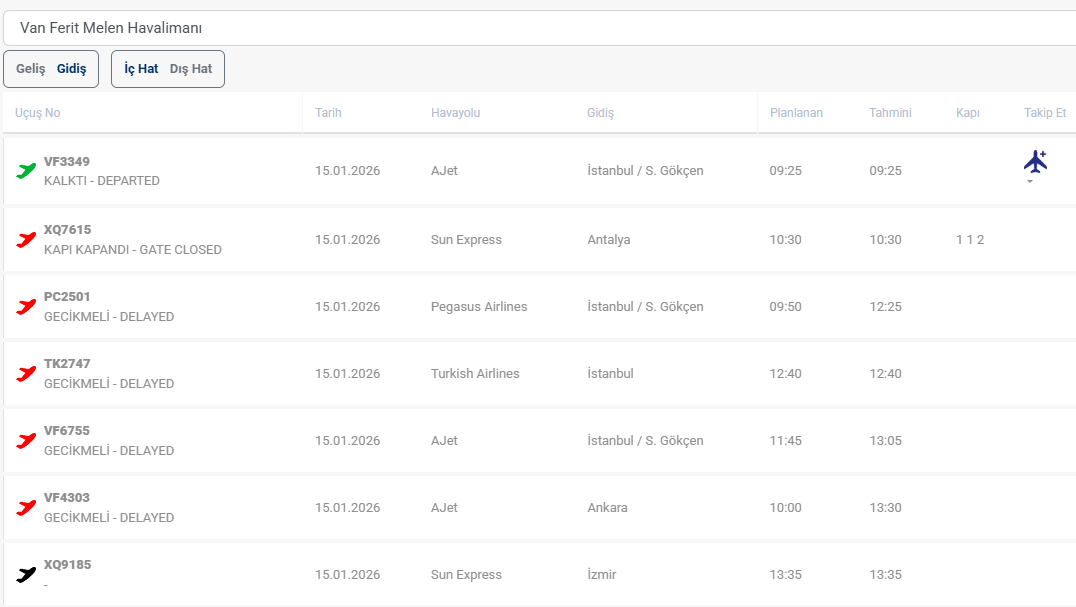Click the red delayed plane icon for PC2501
This screenshot has width=1076, height=607.
[x=26, y=306]
